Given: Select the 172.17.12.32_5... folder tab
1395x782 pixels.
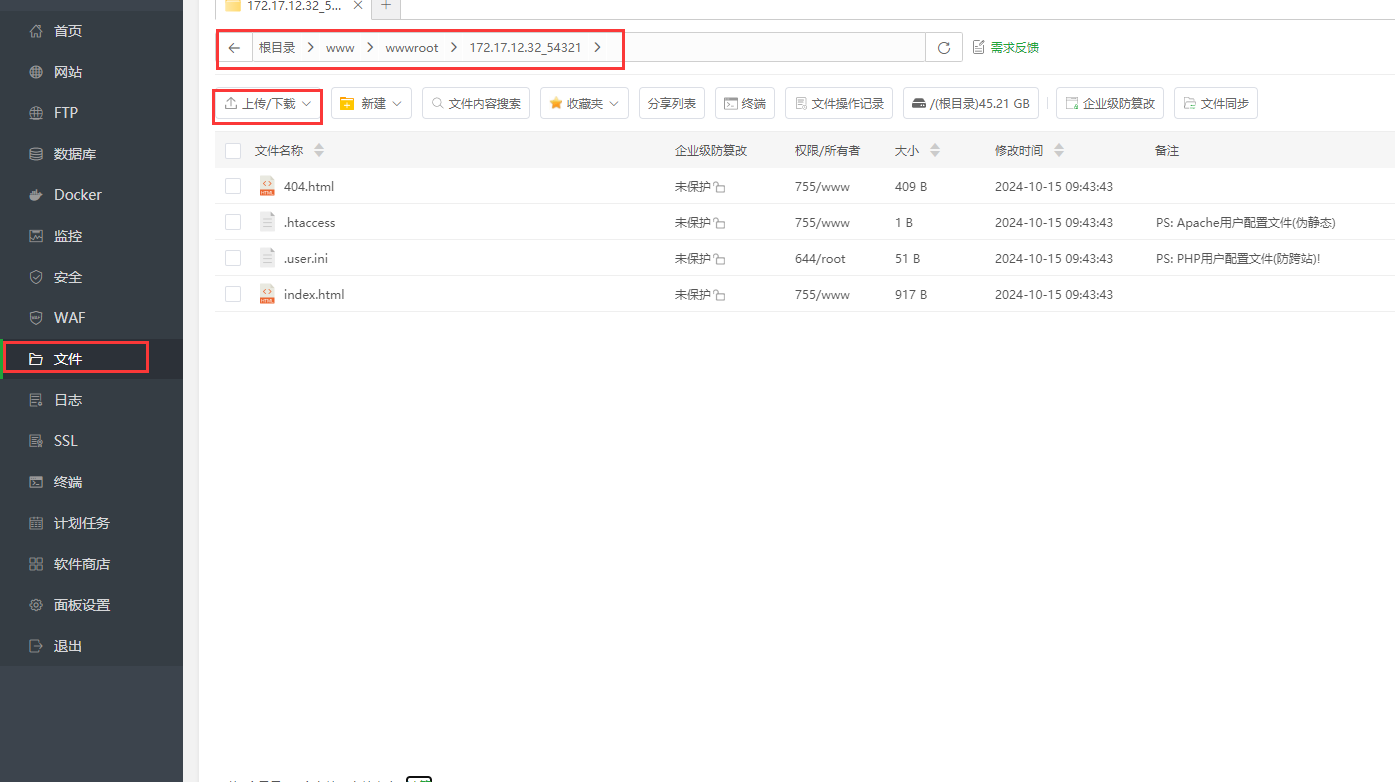Looking at the screenshot, I should coord(294,6).
